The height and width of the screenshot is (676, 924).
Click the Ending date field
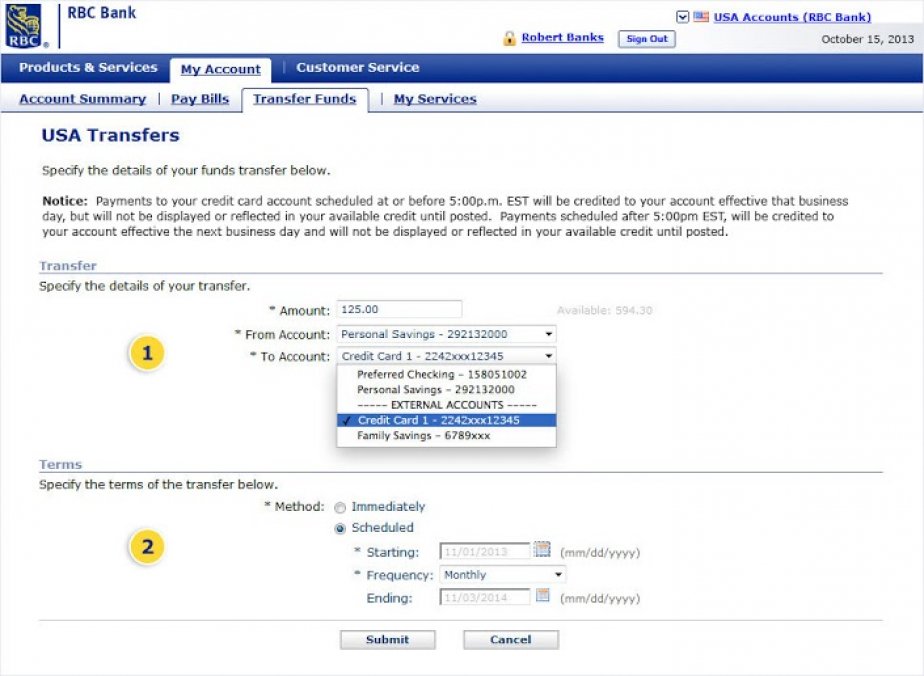coord(484,597)
